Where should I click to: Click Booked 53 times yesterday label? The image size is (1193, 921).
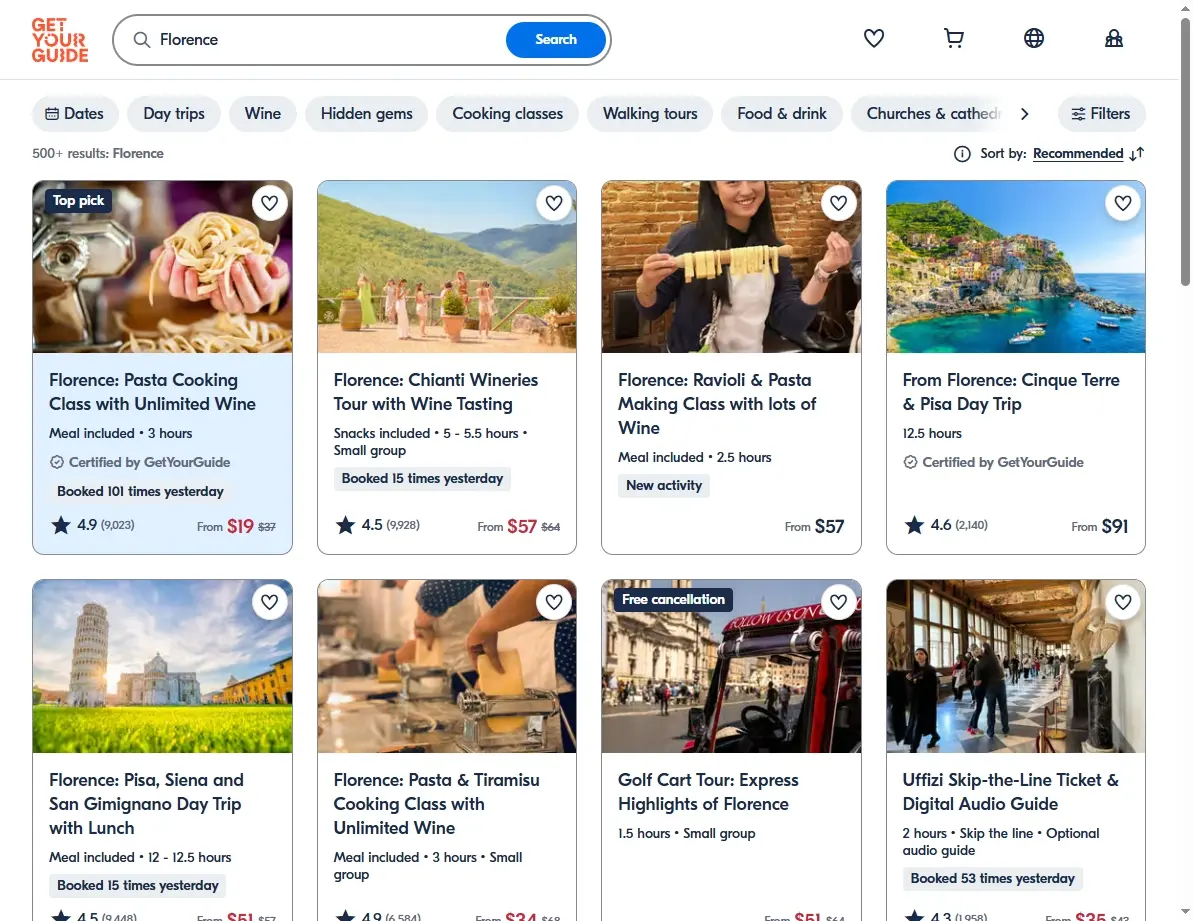[992, 878]
